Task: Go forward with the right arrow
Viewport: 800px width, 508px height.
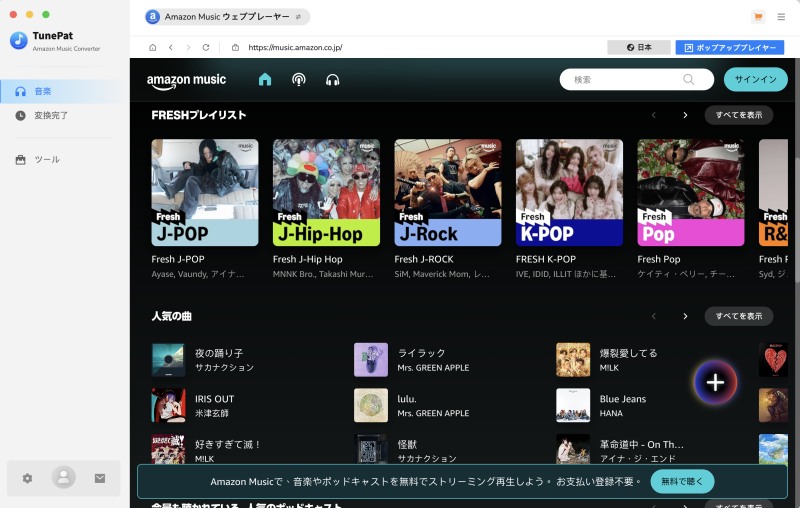Action: [188, 47]
